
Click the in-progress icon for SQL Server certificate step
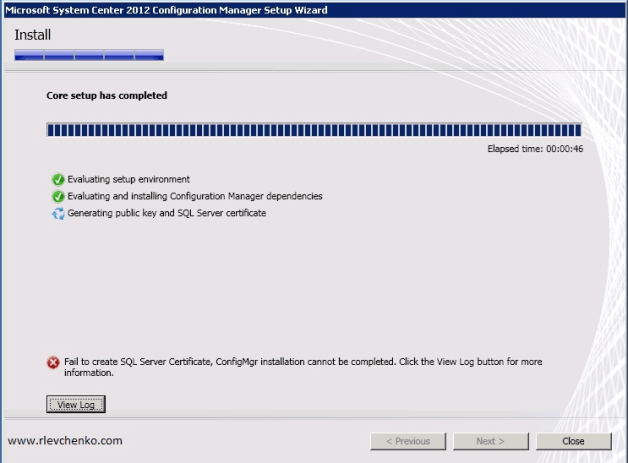[x=58, y=213]
